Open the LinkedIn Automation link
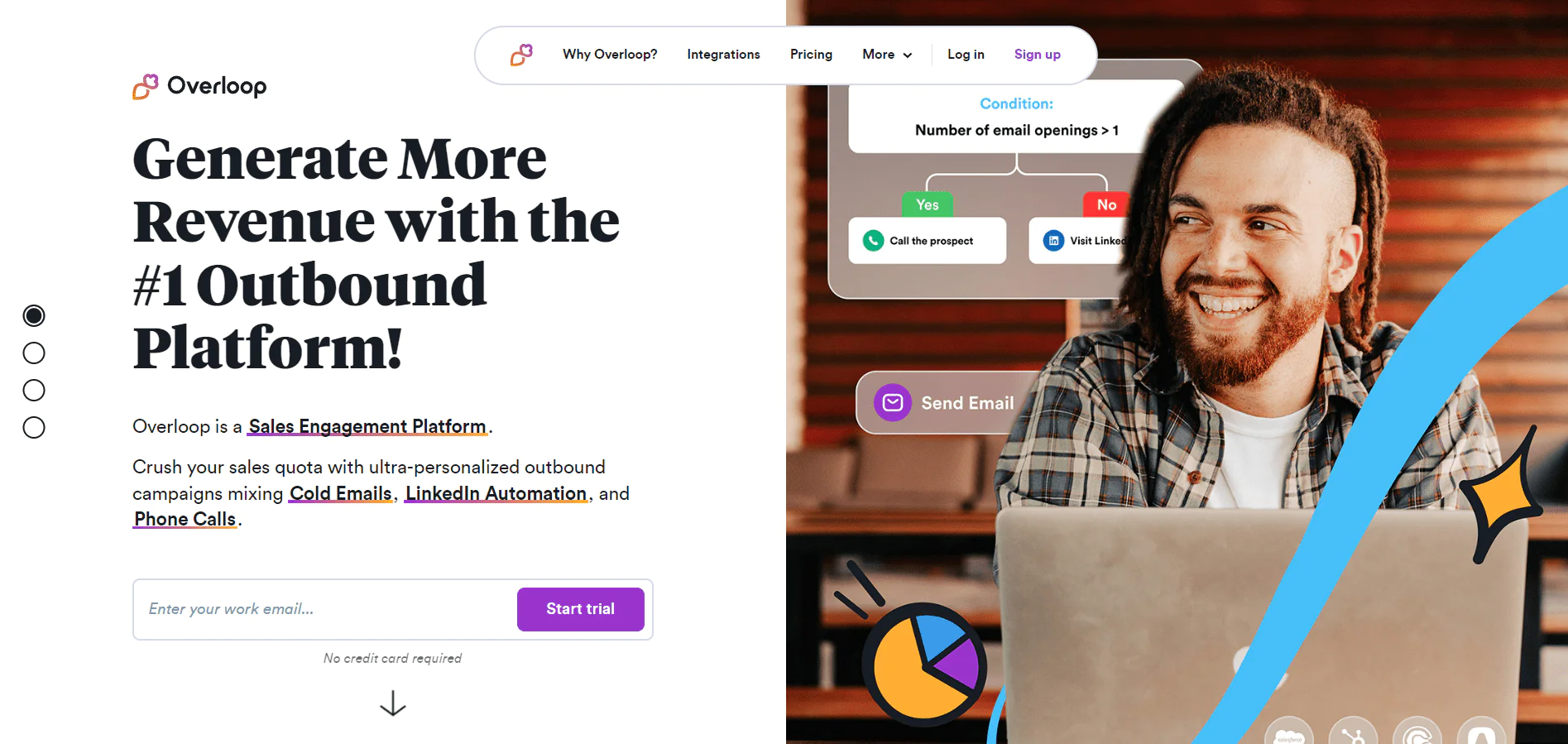Viewport: 1568px width, 744px height. pos(496,493)
